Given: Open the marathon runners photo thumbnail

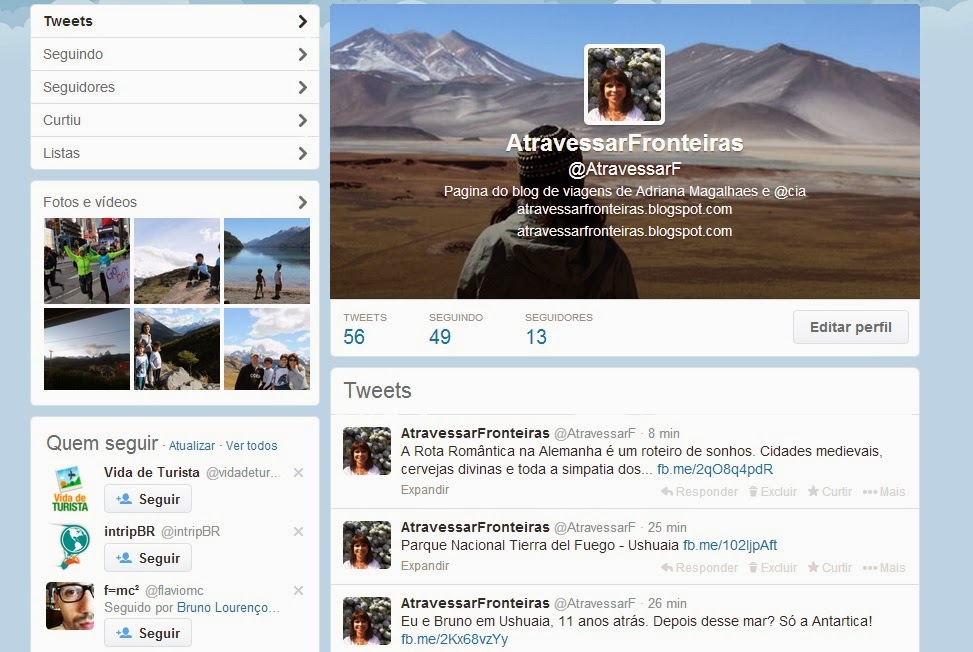Looking at the screenshot, I should pos(87,261).
